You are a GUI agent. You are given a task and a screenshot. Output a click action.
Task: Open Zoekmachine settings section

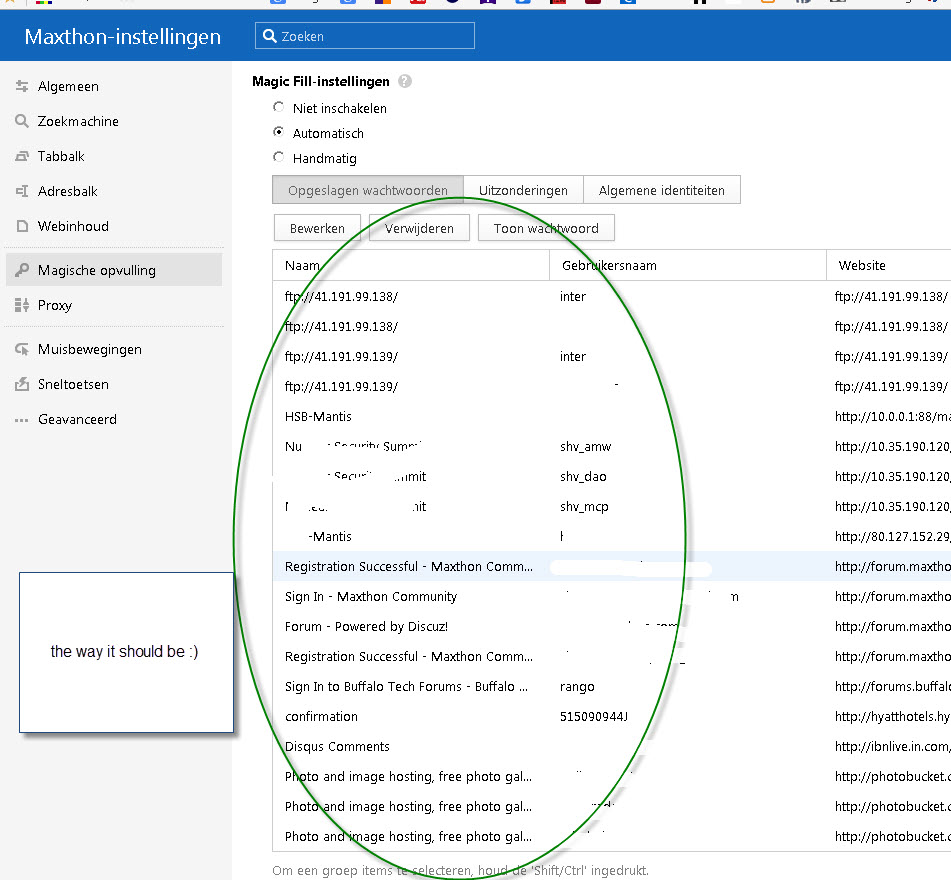(x=114, y=121)
